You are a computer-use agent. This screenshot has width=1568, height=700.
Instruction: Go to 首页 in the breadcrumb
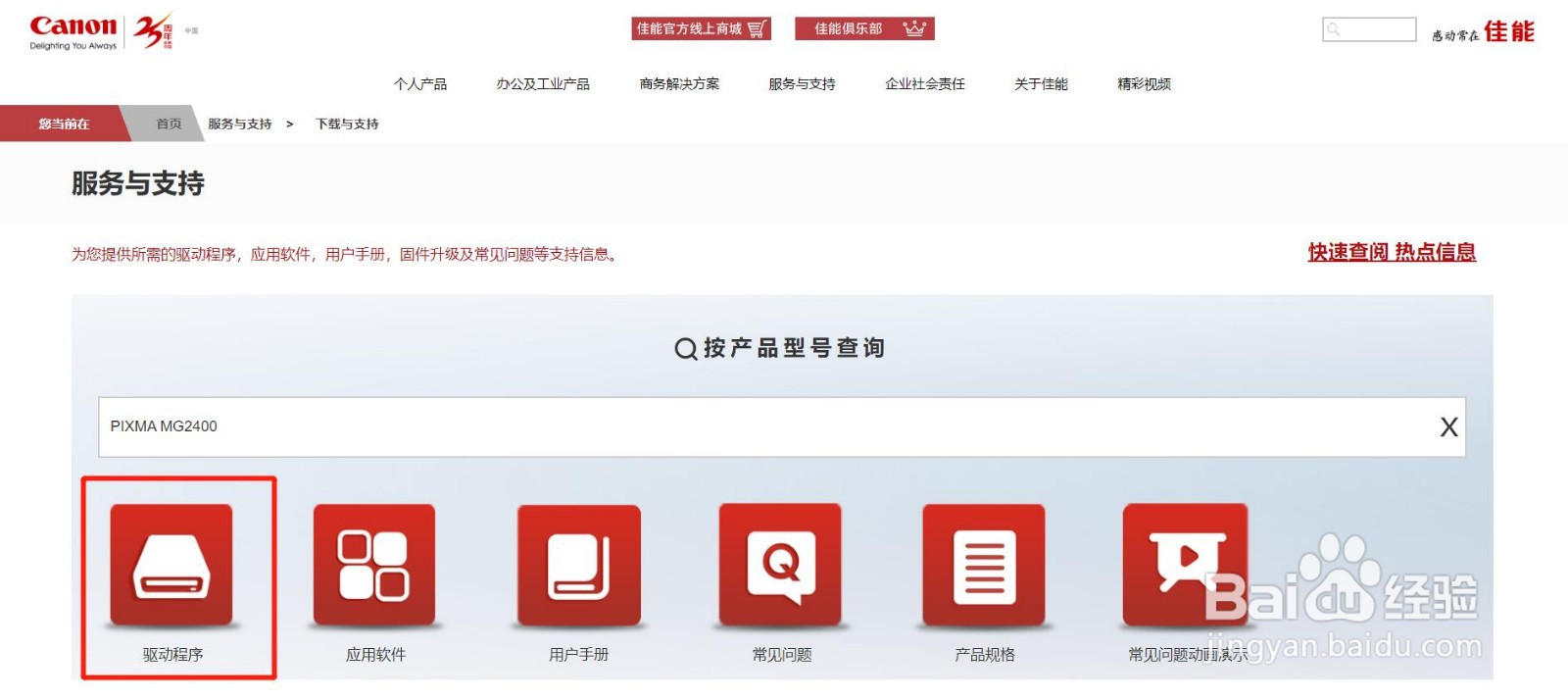169,124
